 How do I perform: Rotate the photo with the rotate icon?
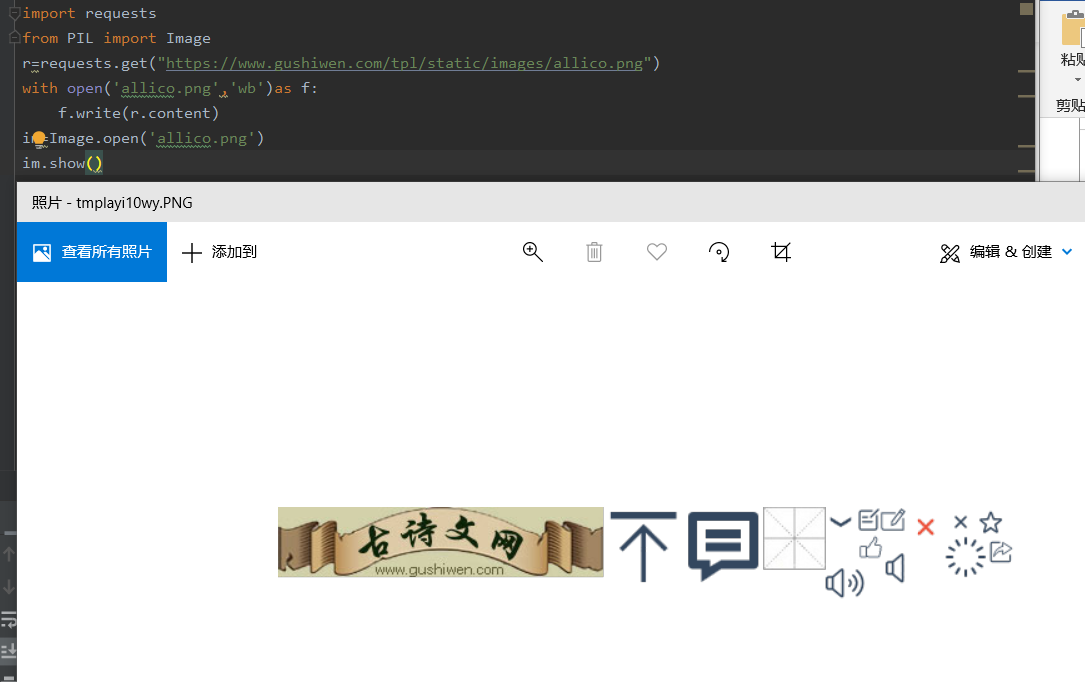click(x=719, y=252)
